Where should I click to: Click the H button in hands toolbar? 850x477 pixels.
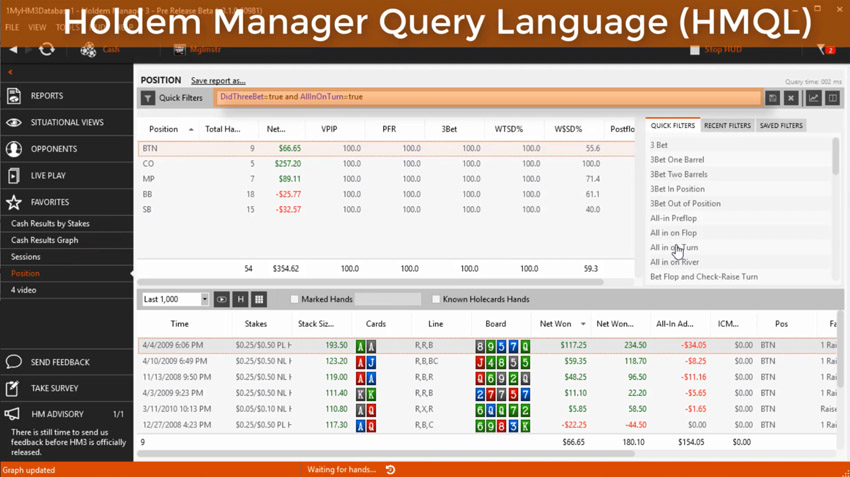(x=240, y=299)
